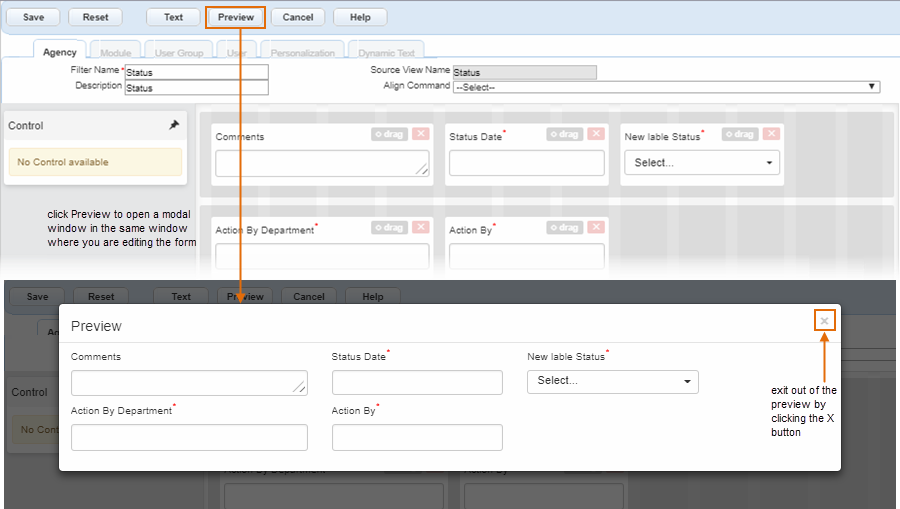Image resolution: width=900 pixels, height=509 pixels.
Task: Click the pin icon in Control panel
Action: (x=174, y=125)
